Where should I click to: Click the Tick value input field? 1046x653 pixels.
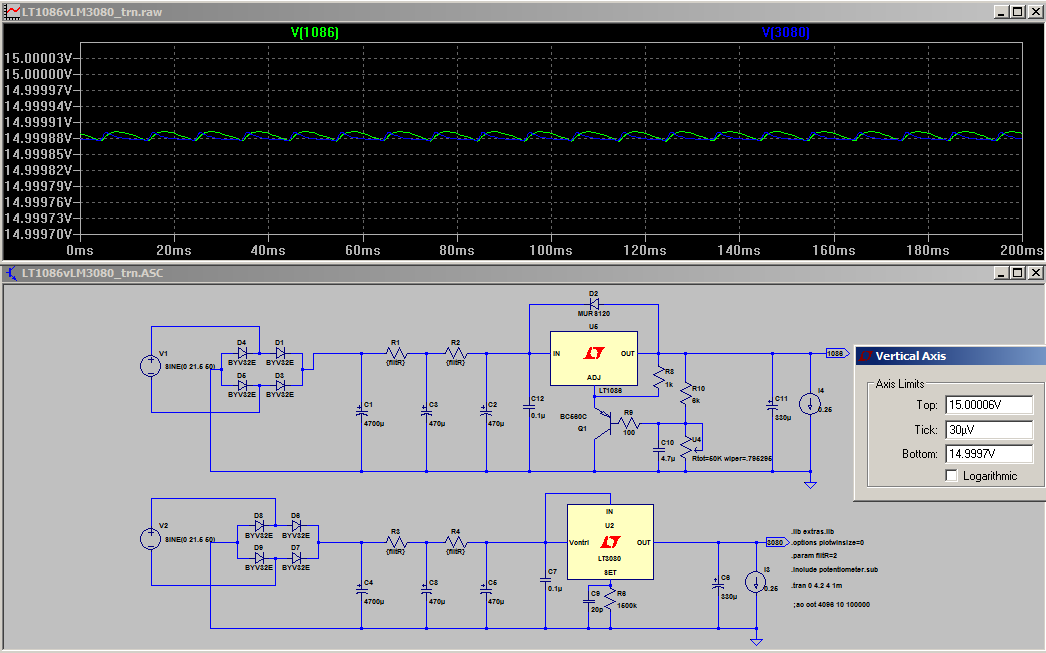(989, 430)
